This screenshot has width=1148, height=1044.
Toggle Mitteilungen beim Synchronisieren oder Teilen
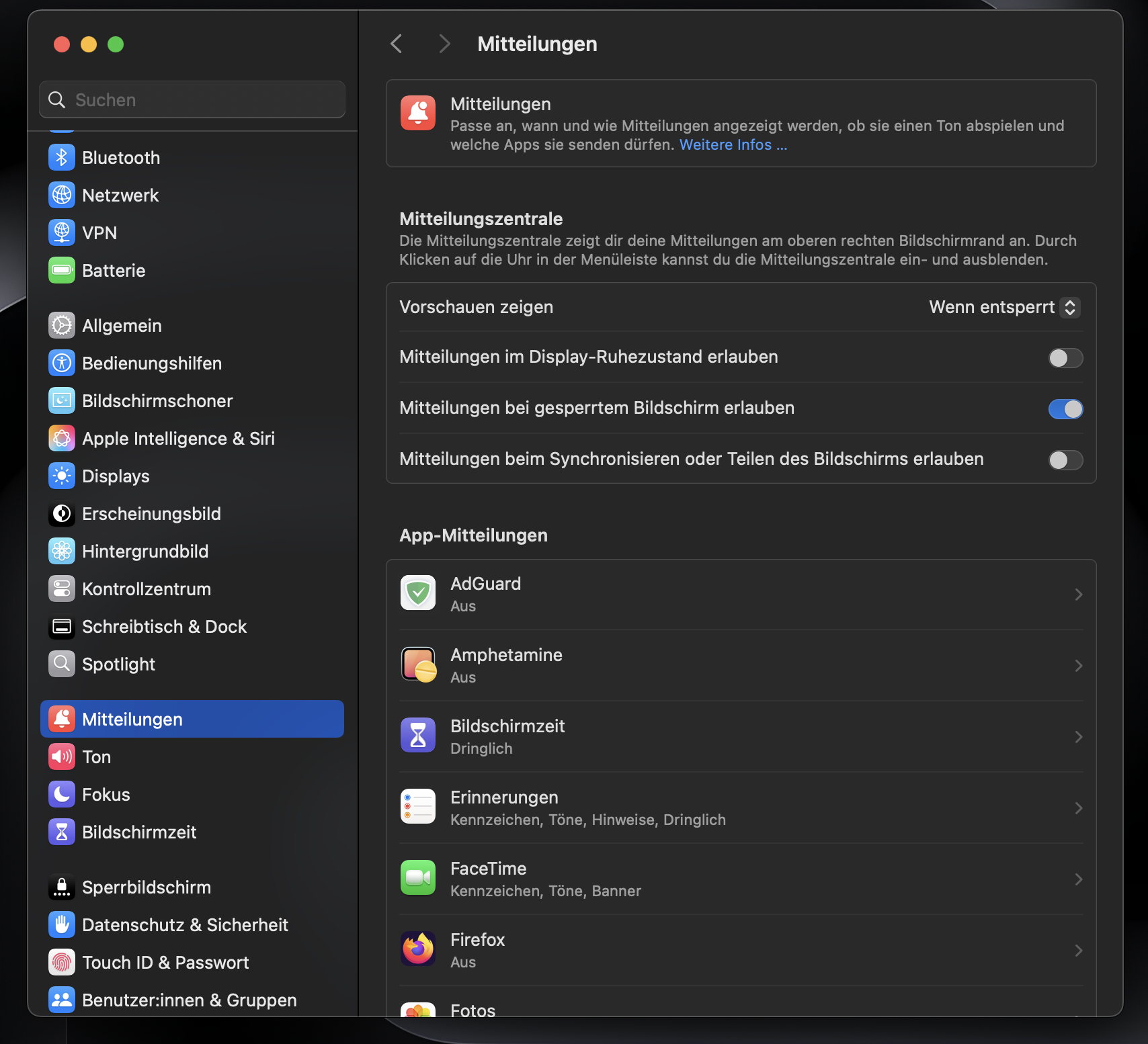(1065, 460)
